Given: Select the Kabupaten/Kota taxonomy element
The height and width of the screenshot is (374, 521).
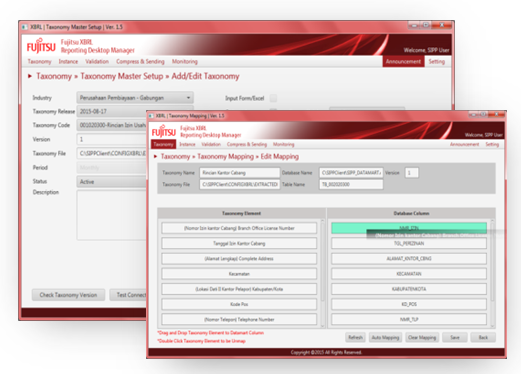Looking at the screenshot, I should (239, 289).
